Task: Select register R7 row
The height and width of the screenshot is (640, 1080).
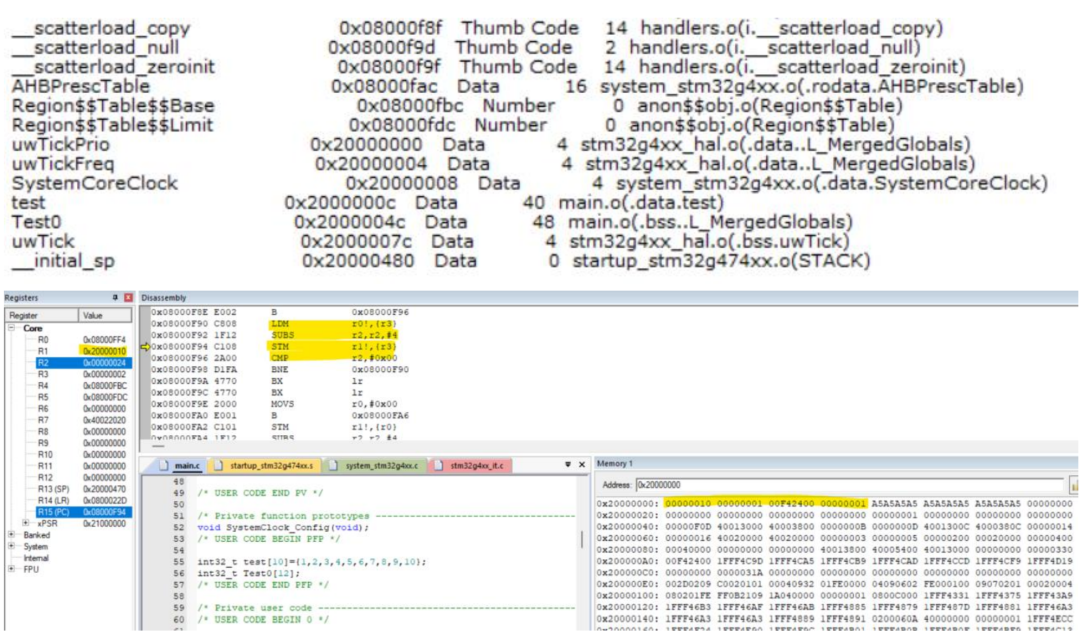Action: (84, 420)
